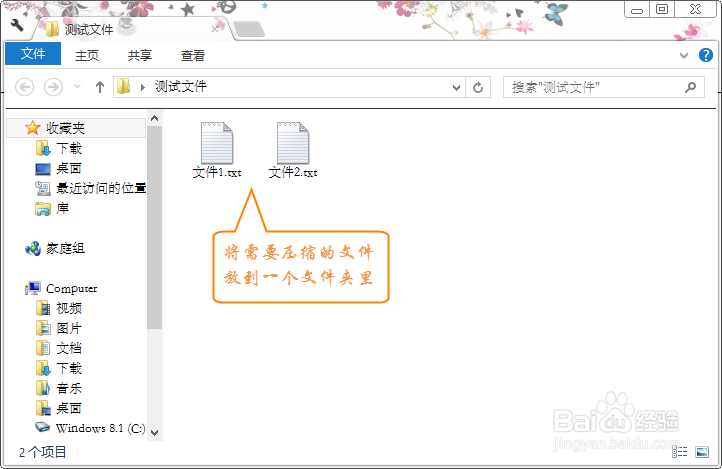The height and width of the screenshot is (469, 722).
Task: Select 收藏夹 in navigation pane
Action: (x=76, y=128)
